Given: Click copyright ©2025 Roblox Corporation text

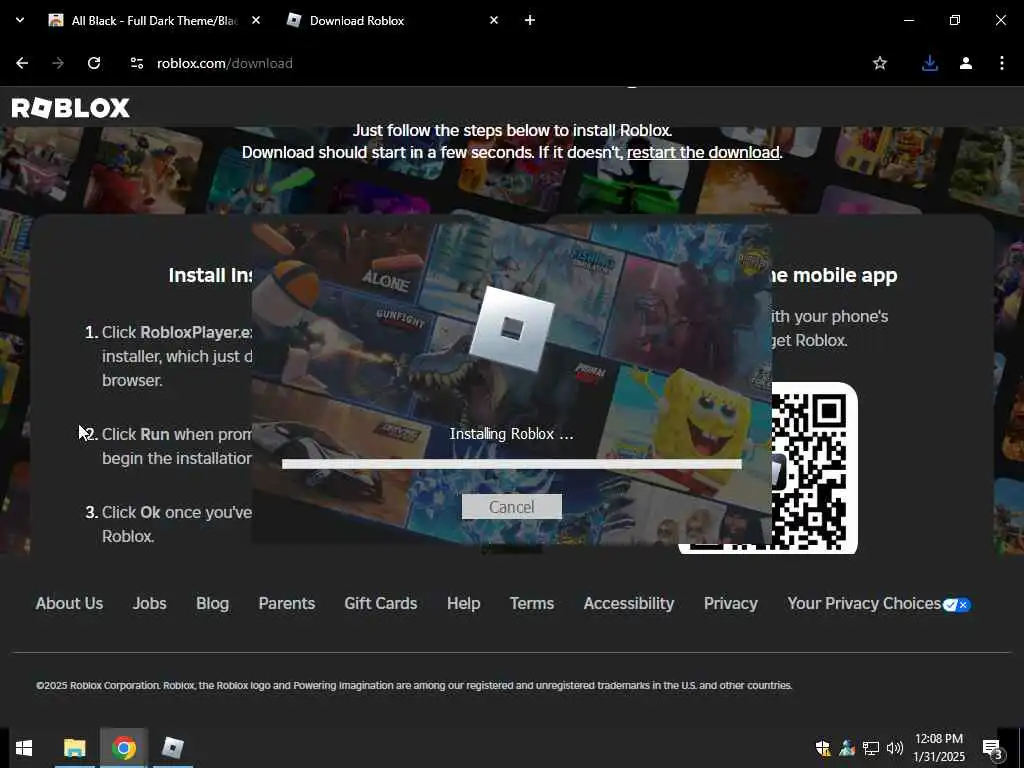Looking at the screenshot, I should coord(414,685).
